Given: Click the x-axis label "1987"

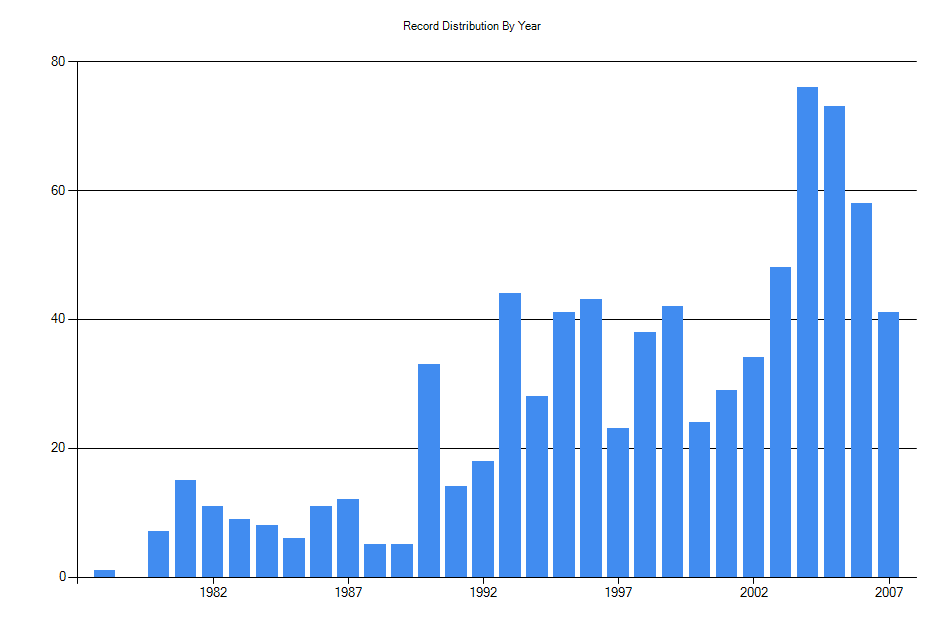Looking at the screenshot, I should click(x=348, y=593).
